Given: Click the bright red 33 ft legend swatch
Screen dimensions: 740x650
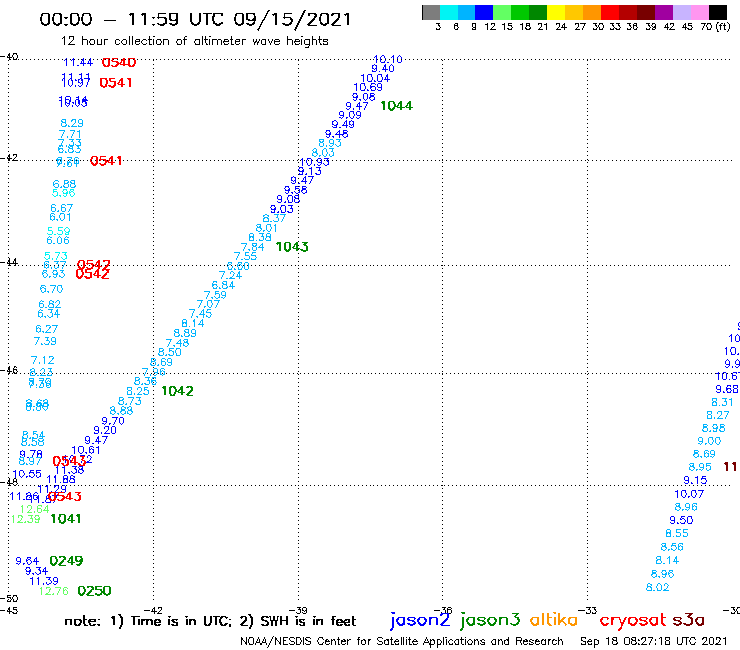Looking at the screenshot, I should coord(610,12).
